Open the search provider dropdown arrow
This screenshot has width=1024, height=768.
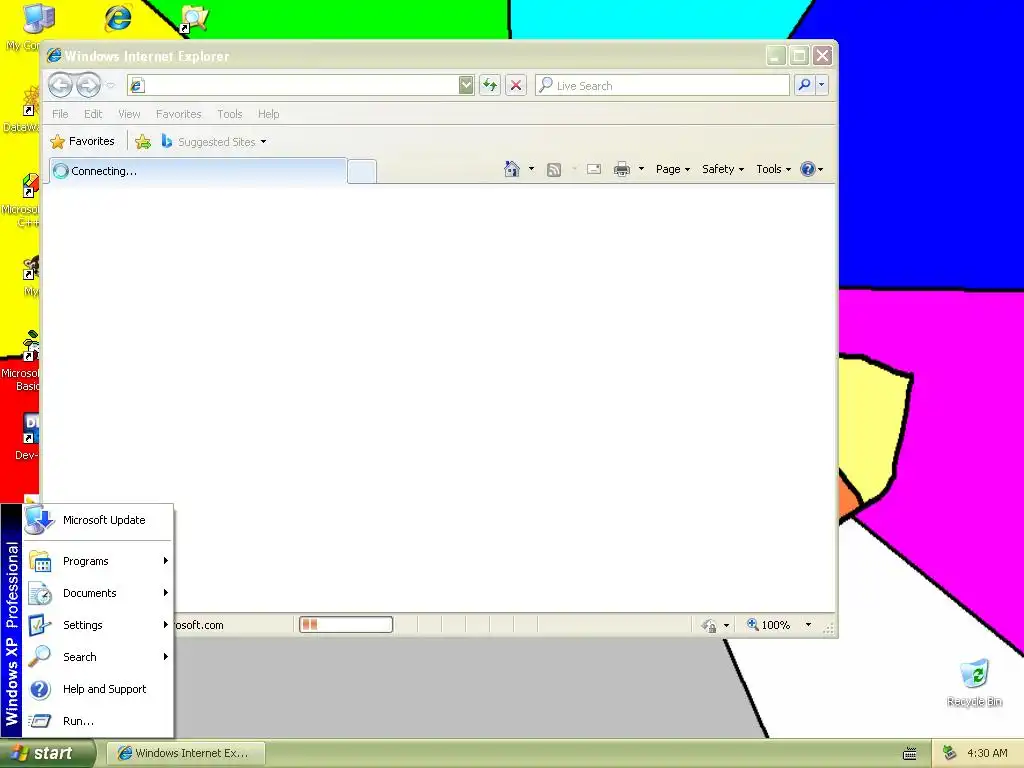[822, 85]
